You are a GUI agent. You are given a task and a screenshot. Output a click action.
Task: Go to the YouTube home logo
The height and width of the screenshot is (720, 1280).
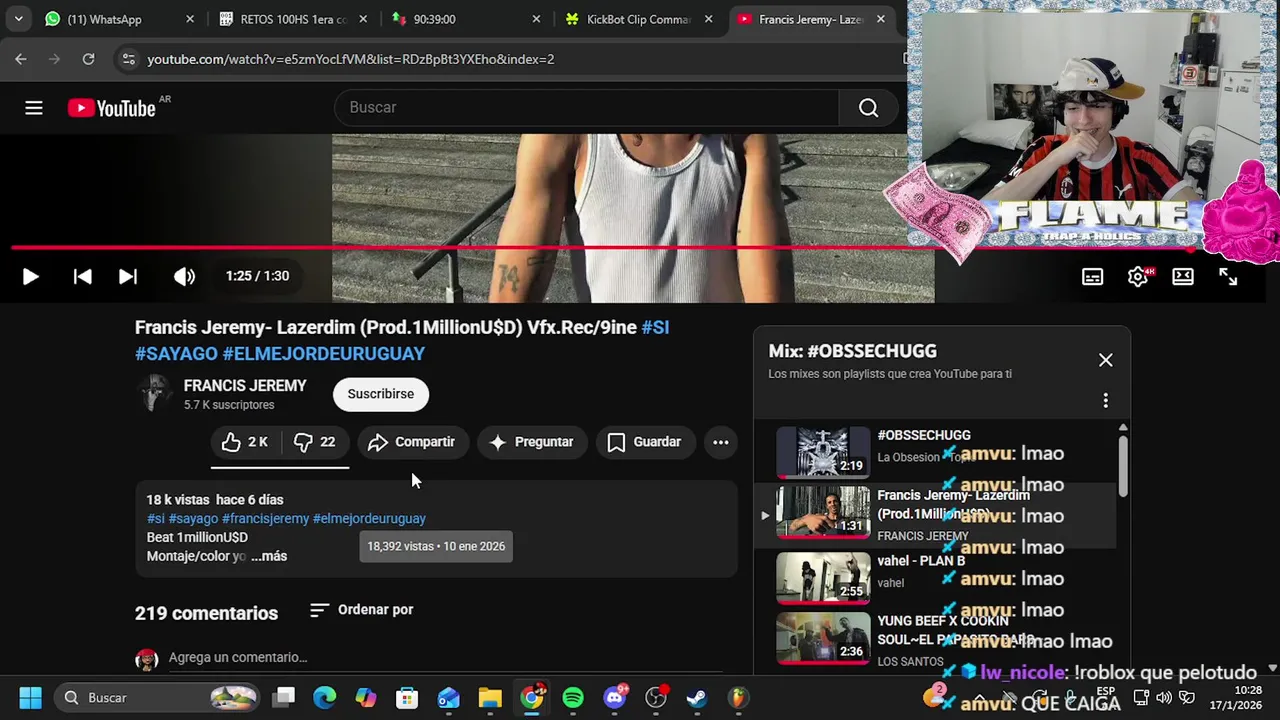point(111,108)
